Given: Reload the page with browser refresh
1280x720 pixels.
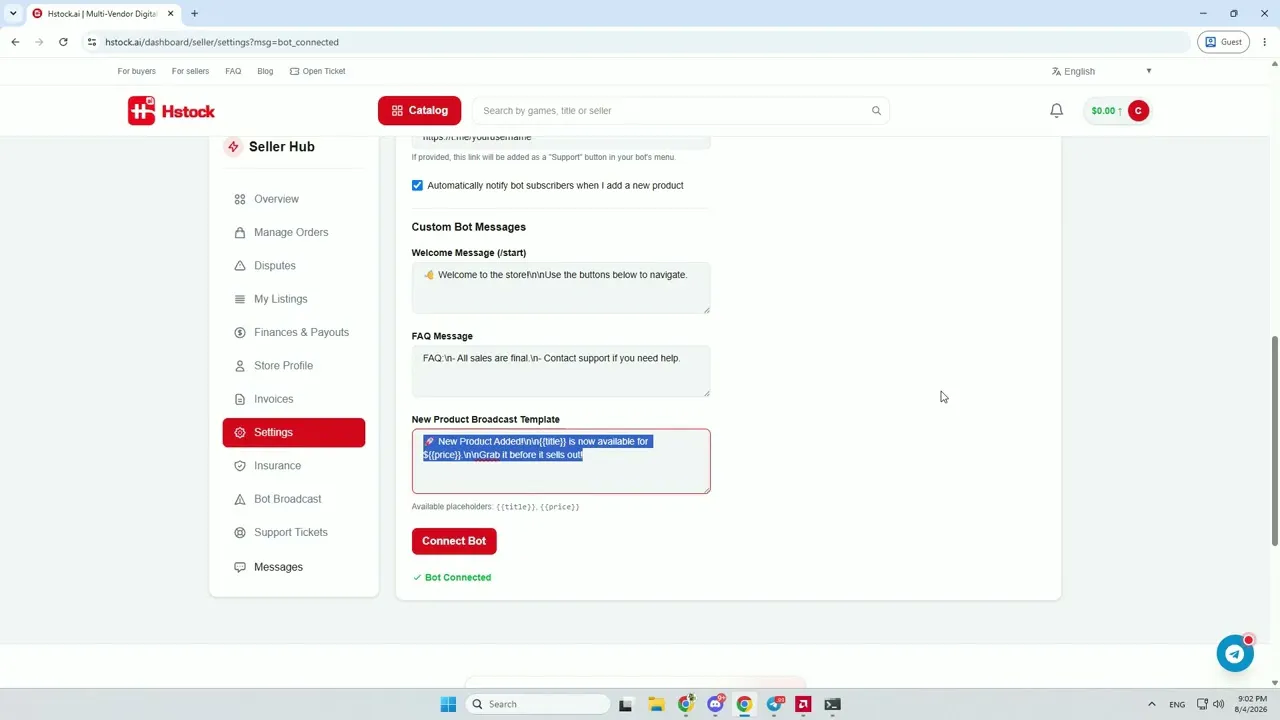Looking at the screenshot, I should [63, 42].
